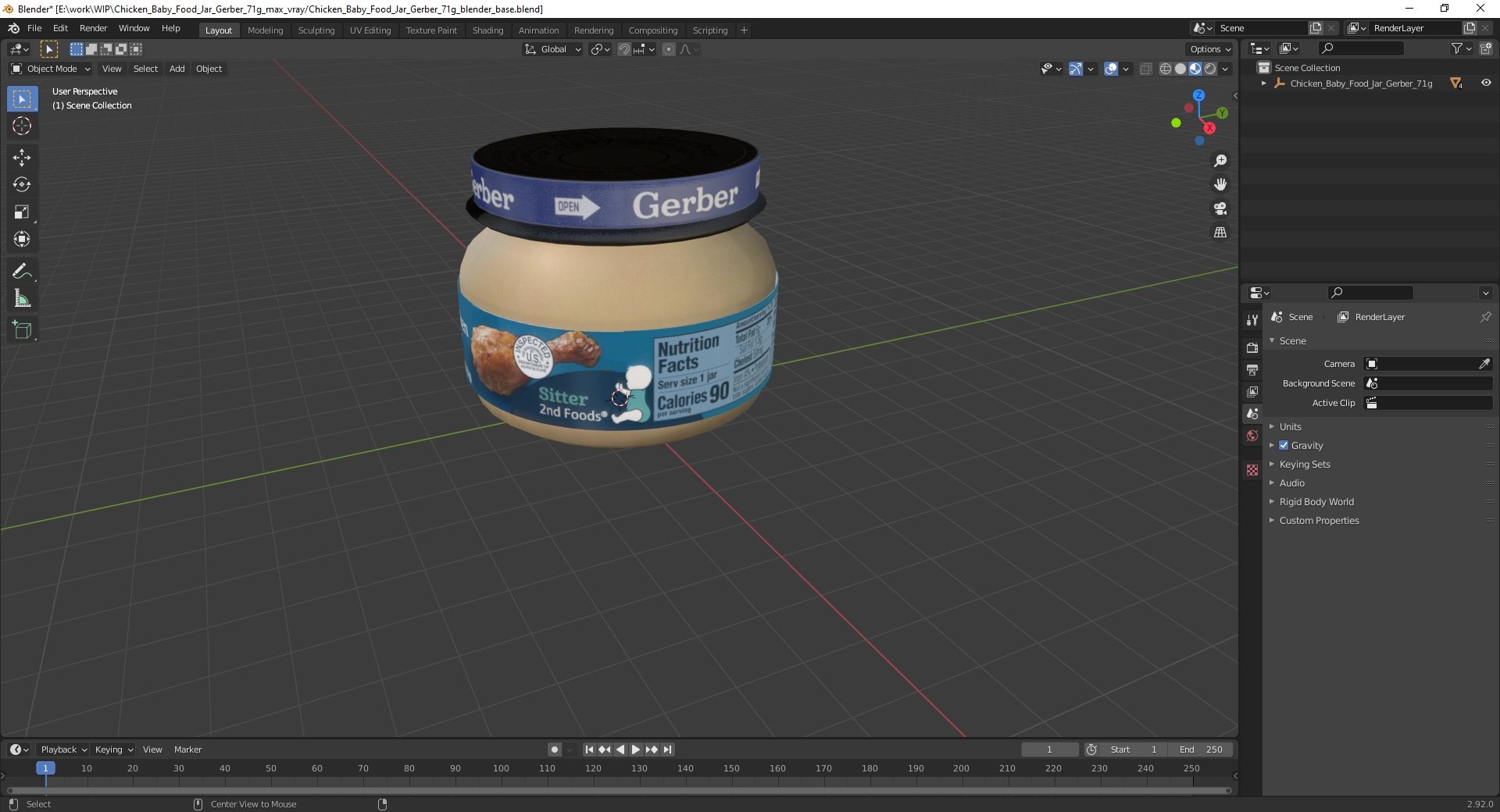Screen dimensions: 1500x812
Task: Toggle auto keying record button
Action: pos(555,750)
